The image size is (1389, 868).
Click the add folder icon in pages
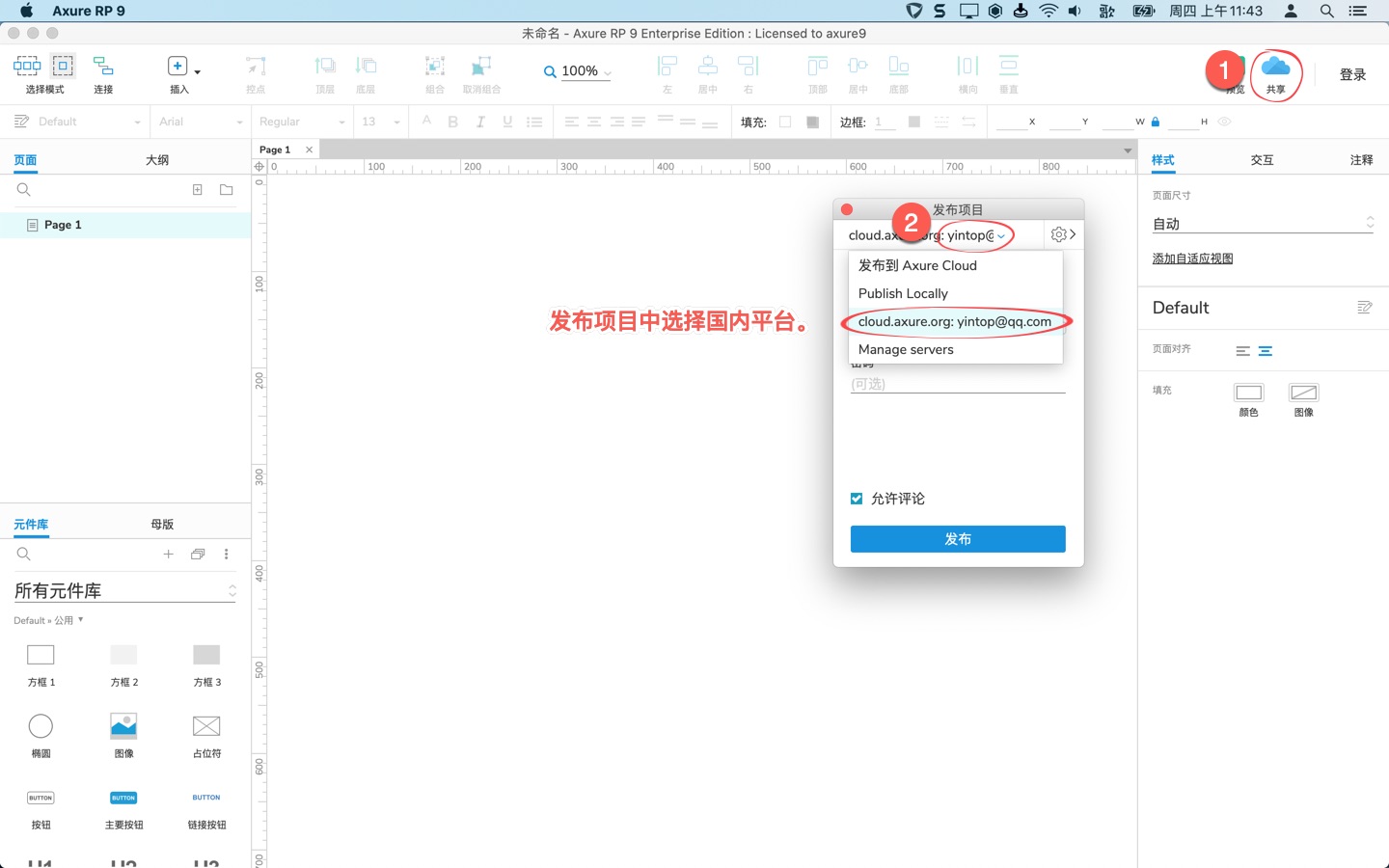point(226,190)
